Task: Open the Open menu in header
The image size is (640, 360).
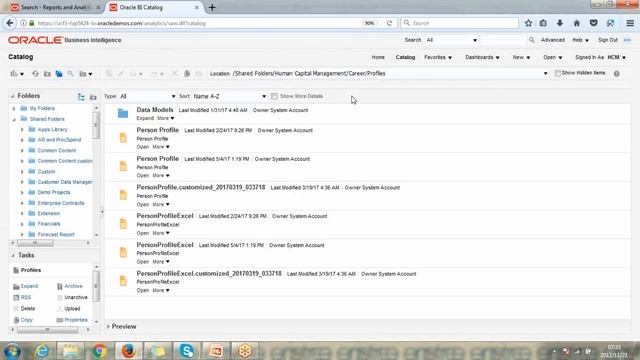Action: 553,58
